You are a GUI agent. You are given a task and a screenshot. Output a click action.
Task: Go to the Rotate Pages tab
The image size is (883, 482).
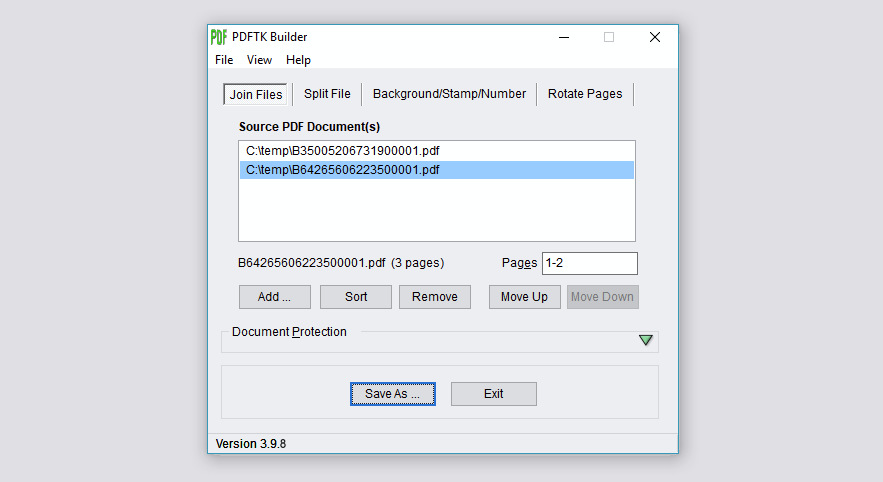click(585, 94)
